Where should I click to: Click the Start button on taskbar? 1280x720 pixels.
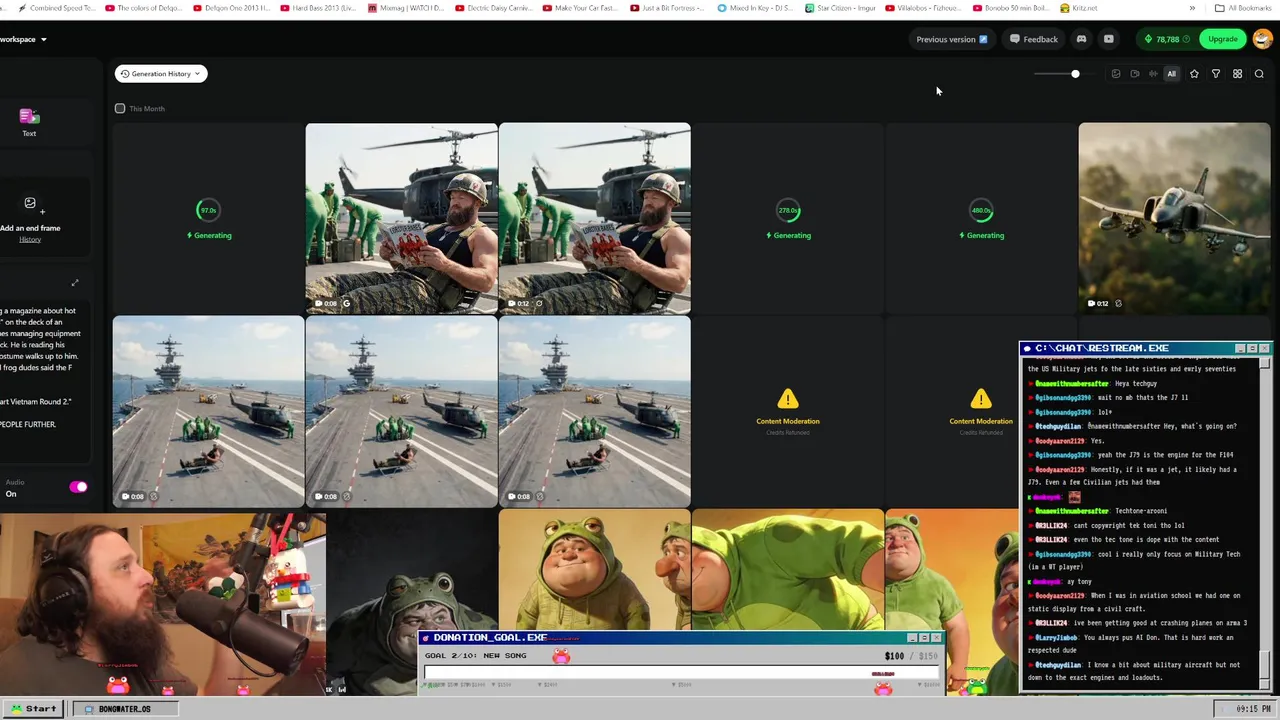point(33,708)
